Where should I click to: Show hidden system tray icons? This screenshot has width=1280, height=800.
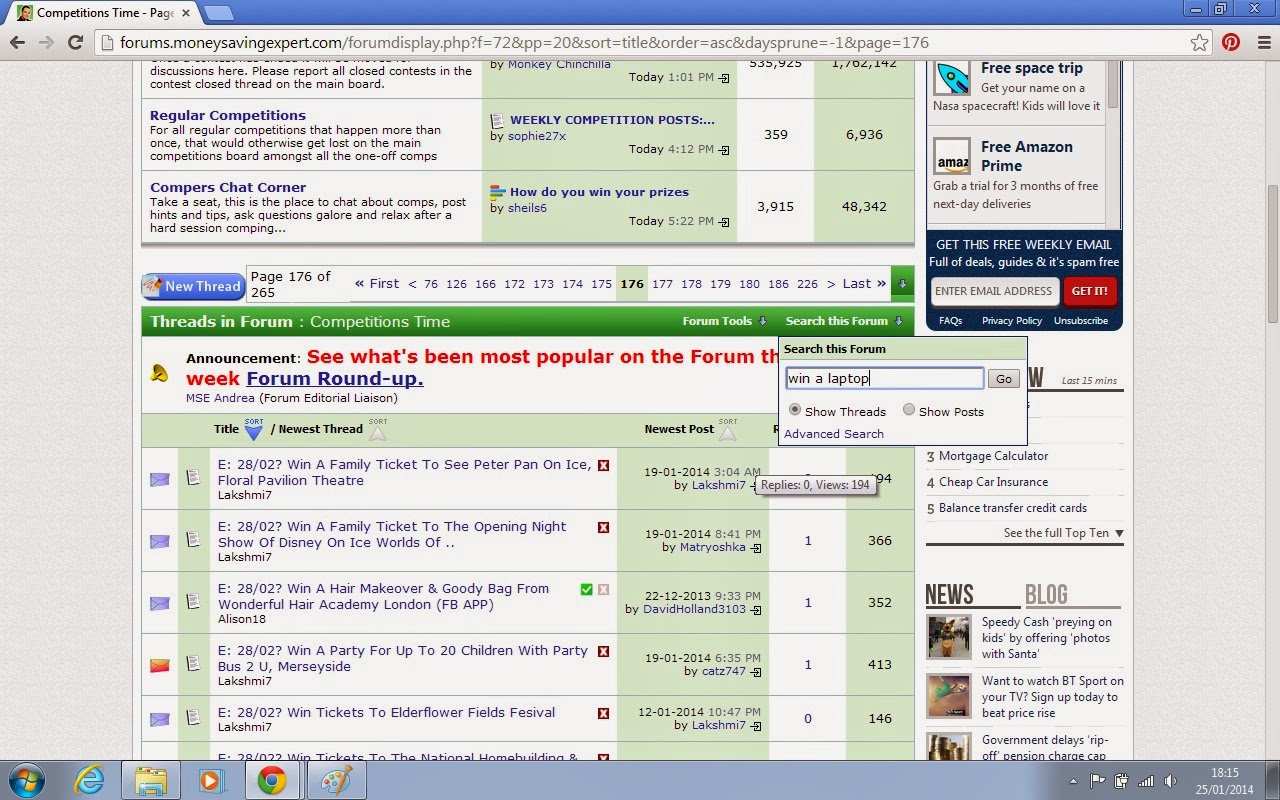[x=1073, y=781]
